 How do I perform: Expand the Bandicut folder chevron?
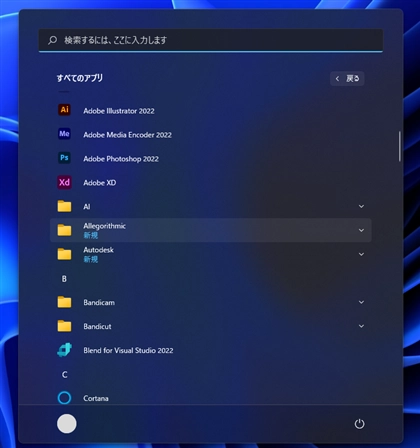361,326
